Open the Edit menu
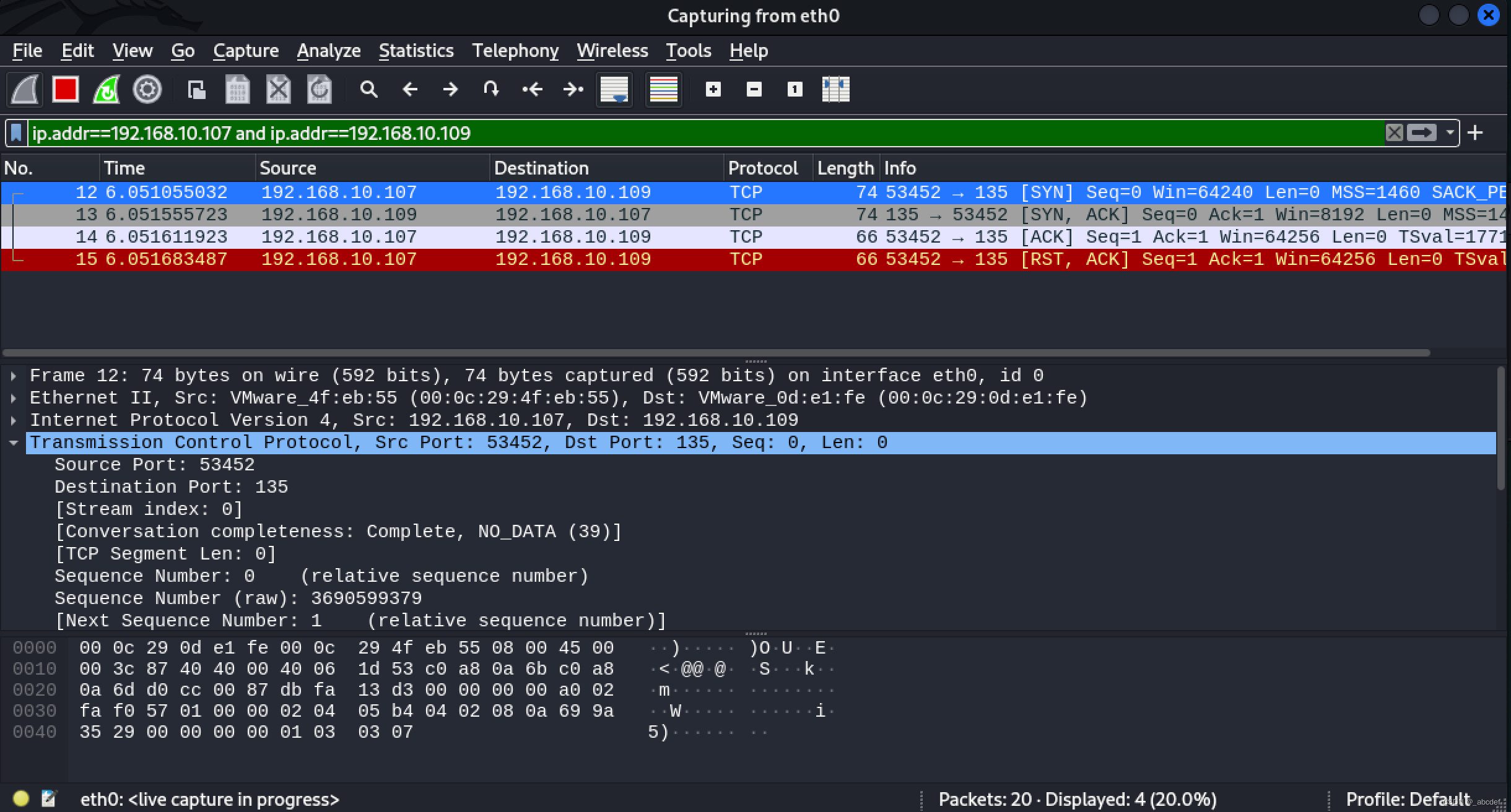This screenshot has height=812, width=1511. pos(77,51)
